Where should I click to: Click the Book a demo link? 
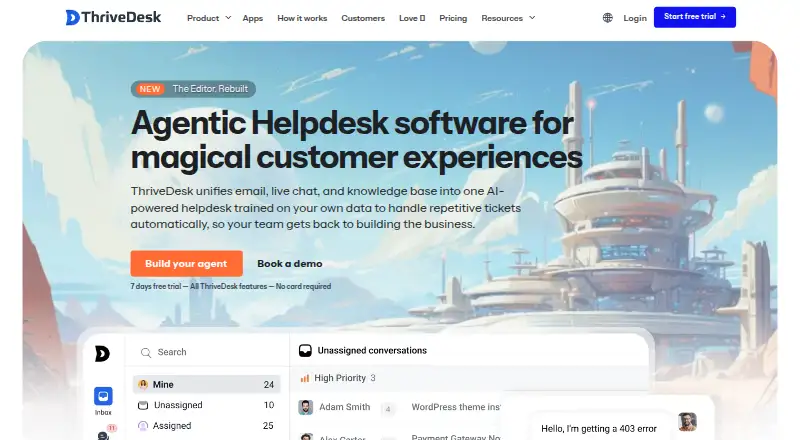290,263
